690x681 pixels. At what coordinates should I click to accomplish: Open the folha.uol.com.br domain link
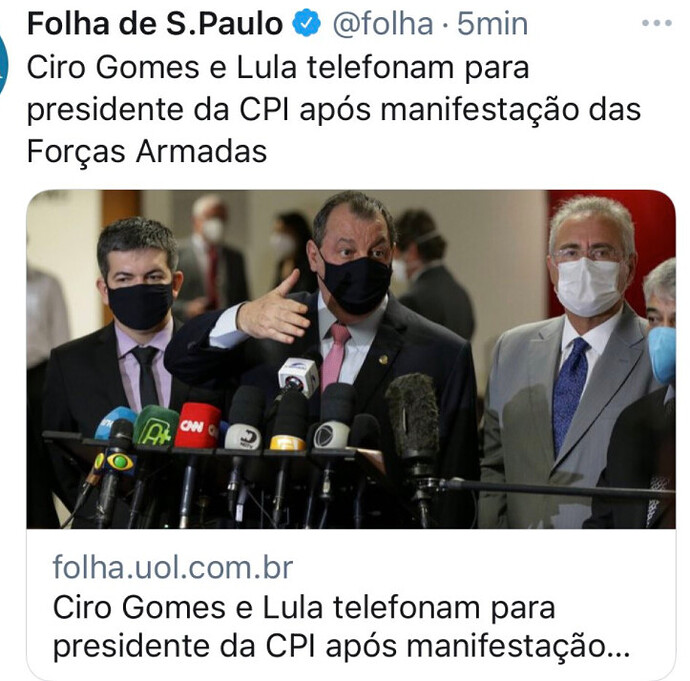click(x=172, y=568)
